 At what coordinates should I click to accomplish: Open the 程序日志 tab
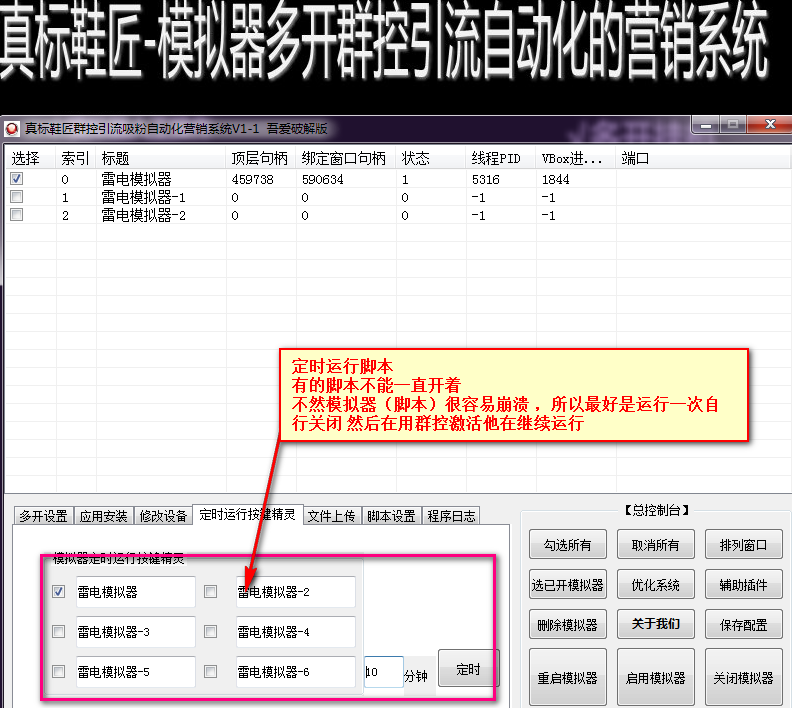click(x=451, y=516)
